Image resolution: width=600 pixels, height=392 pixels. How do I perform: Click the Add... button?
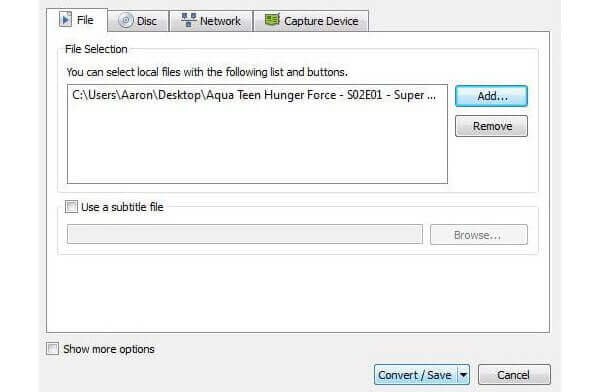(x=491, y=96)
